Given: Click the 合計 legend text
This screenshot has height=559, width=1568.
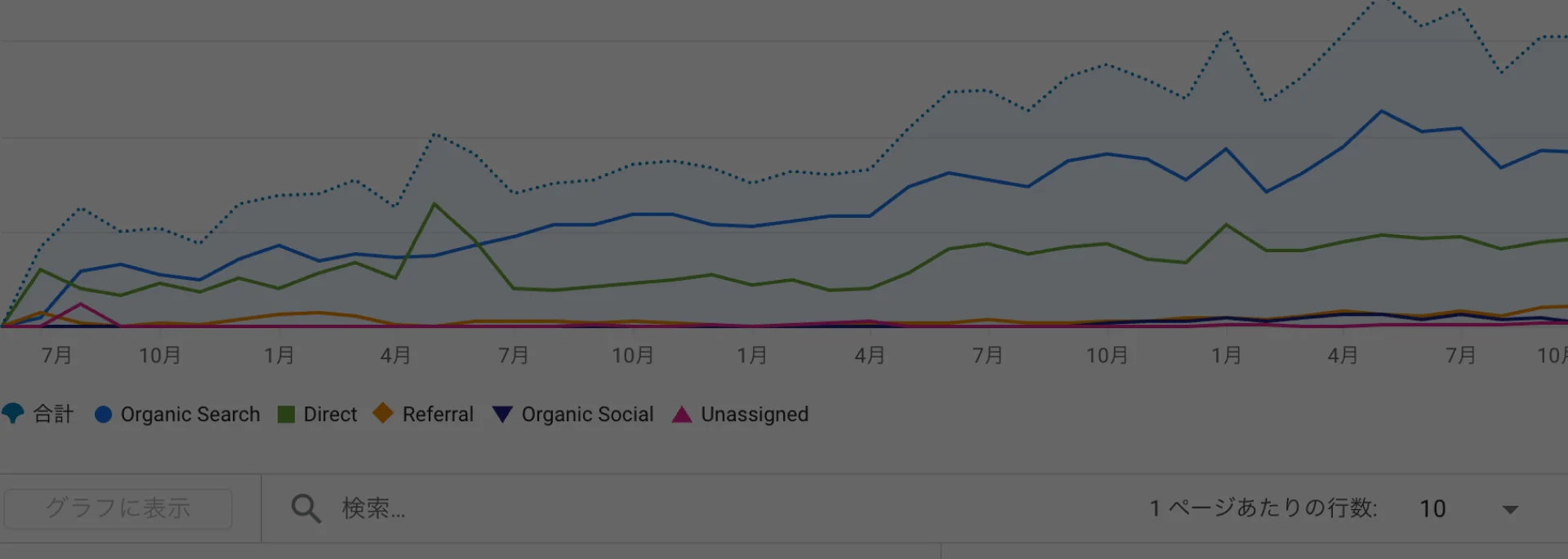Looking at the screenshot, I should 53,415.
